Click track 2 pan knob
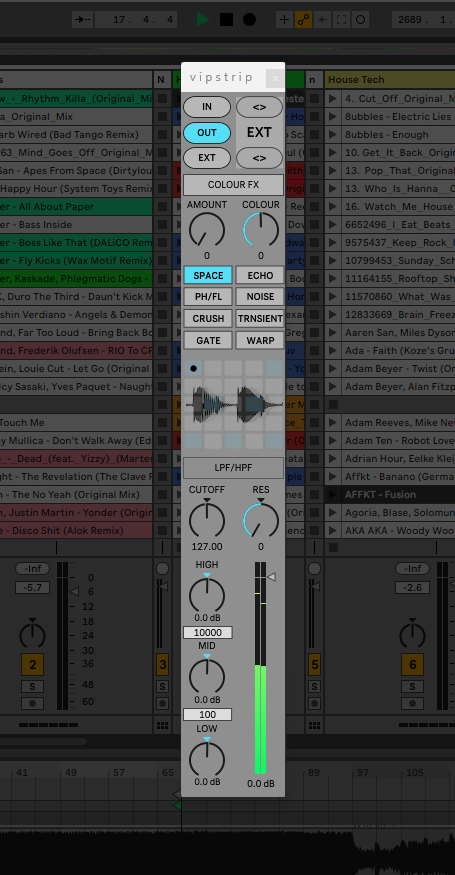This screenshot has width=455, height=875. pos(32,634)
